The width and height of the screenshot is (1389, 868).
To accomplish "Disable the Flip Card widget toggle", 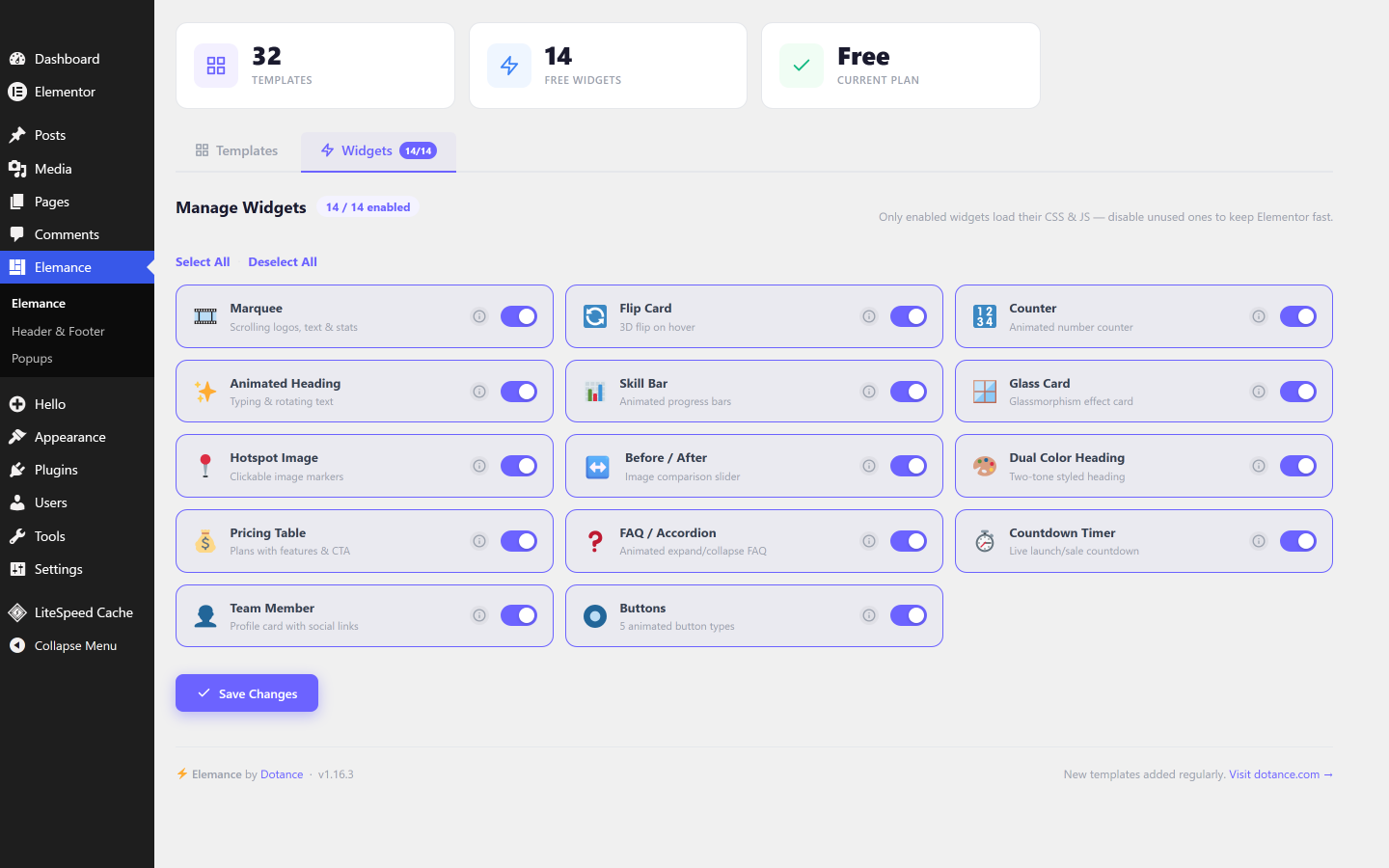I will click(909, 316).
